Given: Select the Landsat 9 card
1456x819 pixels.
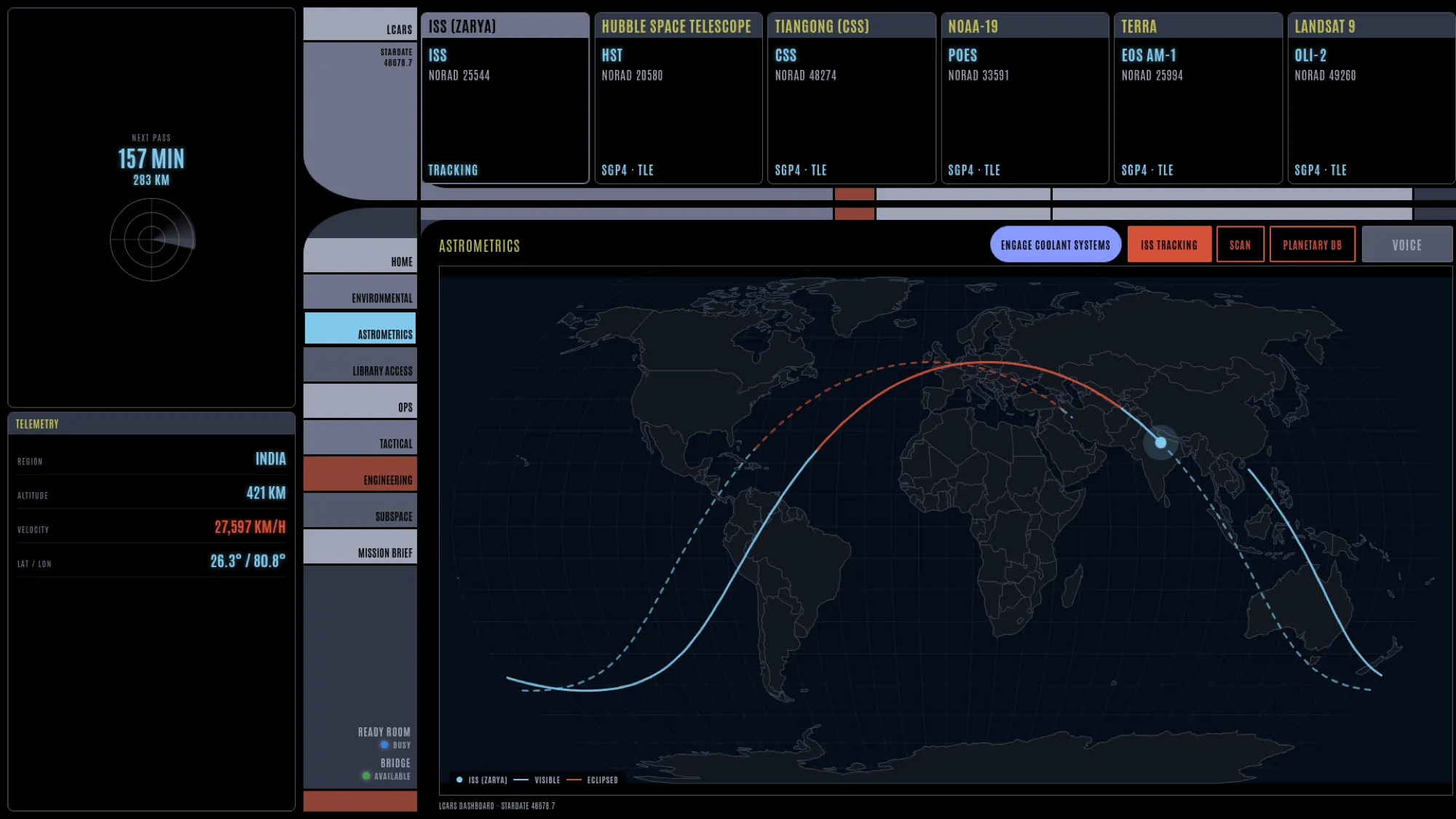Looking at the screenshot, I should coord(1372,98).
